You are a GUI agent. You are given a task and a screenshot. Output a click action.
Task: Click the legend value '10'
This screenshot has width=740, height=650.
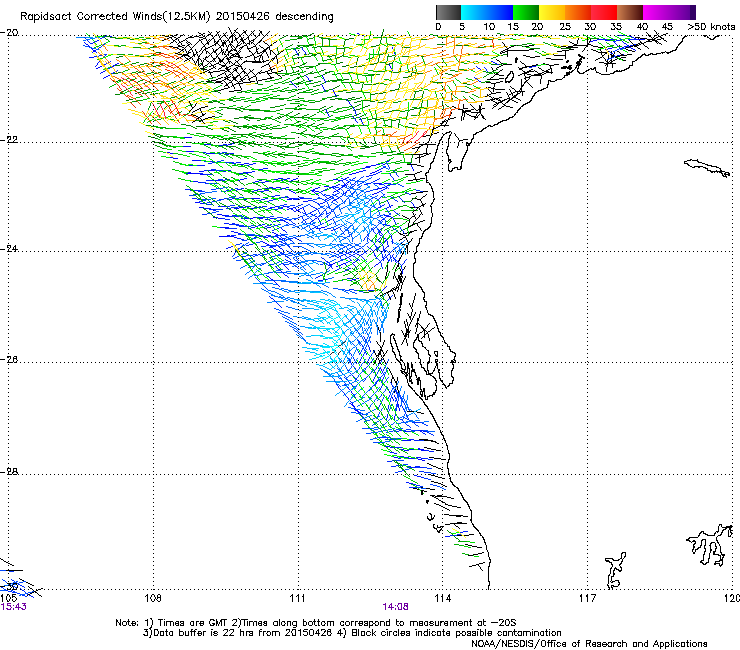[489, 26]
